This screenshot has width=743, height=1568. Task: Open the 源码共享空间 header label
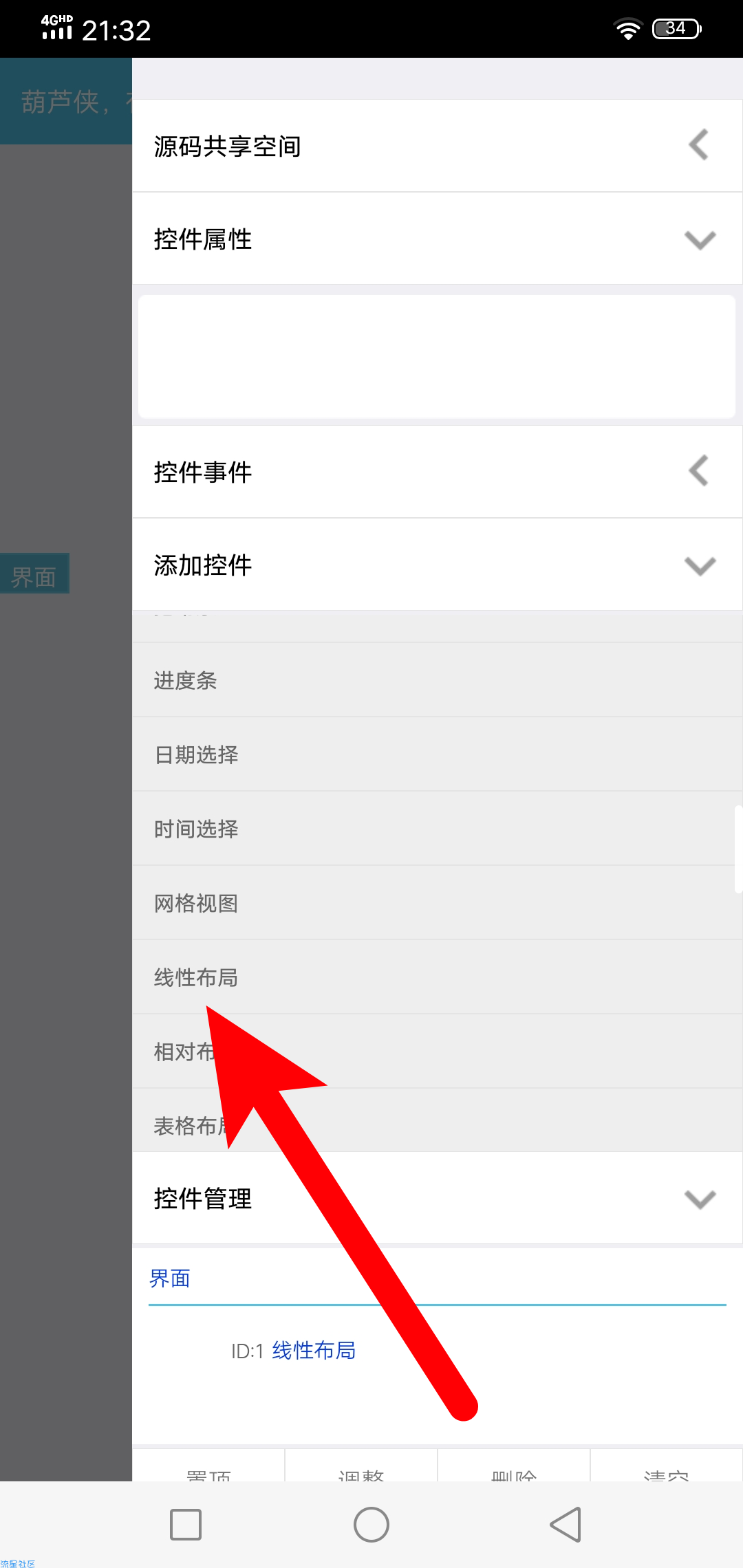[227, 146]
